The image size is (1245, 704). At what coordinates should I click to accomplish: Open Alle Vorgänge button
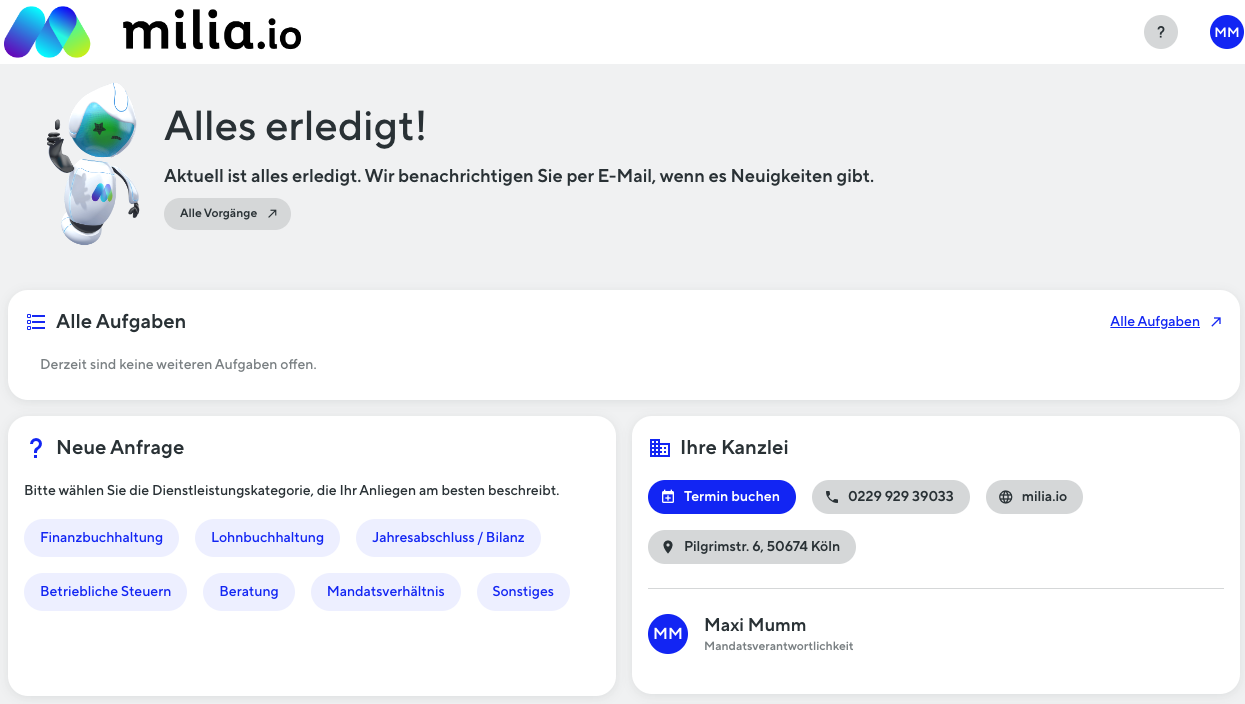point(227,214)
